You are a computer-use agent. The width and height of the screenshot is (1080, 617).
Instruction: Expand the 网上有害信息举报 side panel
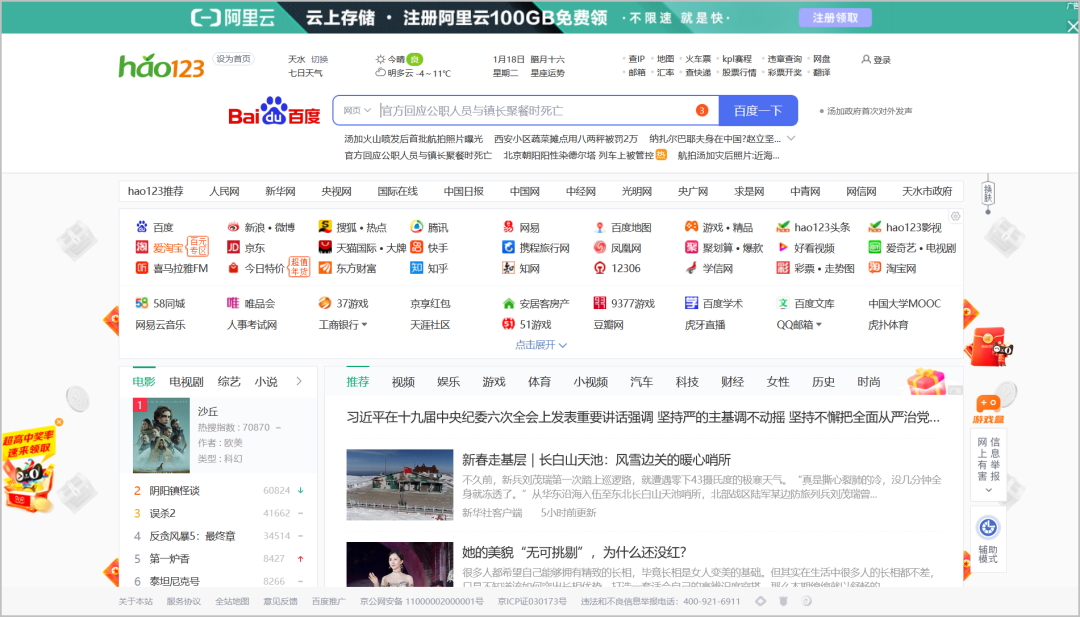988,490
